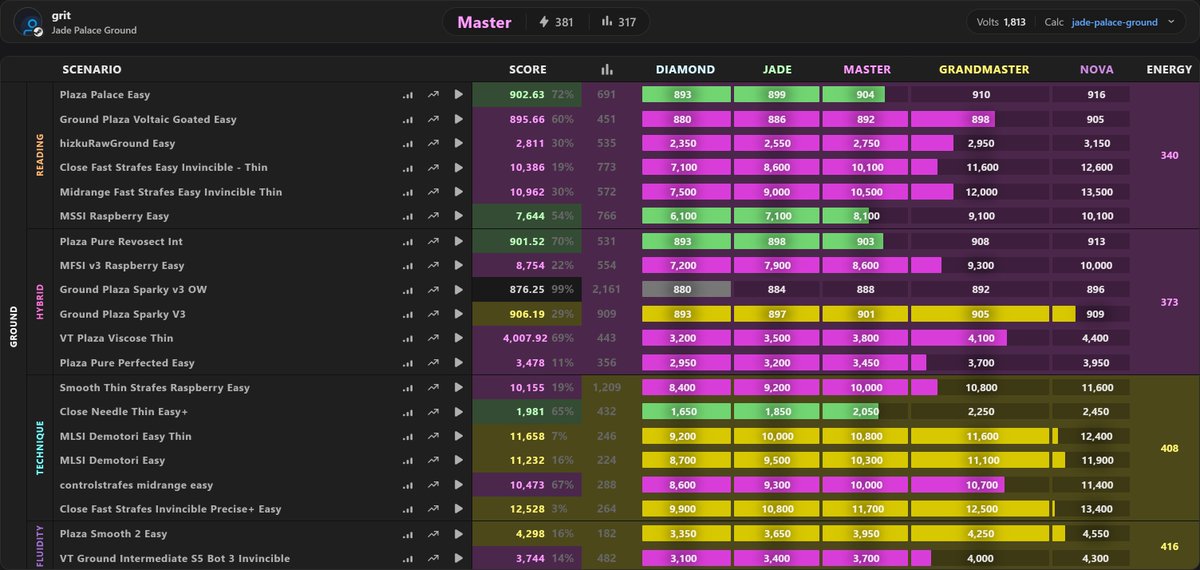Viewport: 1200px width, 570px height.
Task: Show trend chart for hizkuRawGround Easy
Action: pos(433,143)
